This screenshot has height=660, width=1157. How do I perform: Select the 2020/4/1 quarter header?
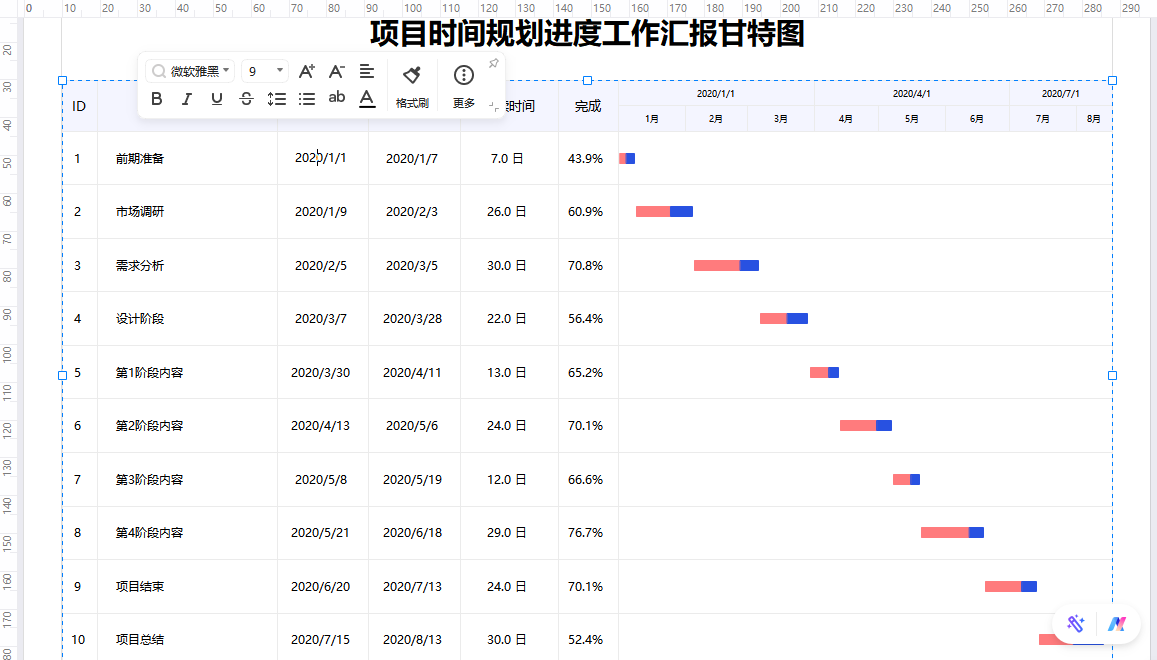click(911, 94)
